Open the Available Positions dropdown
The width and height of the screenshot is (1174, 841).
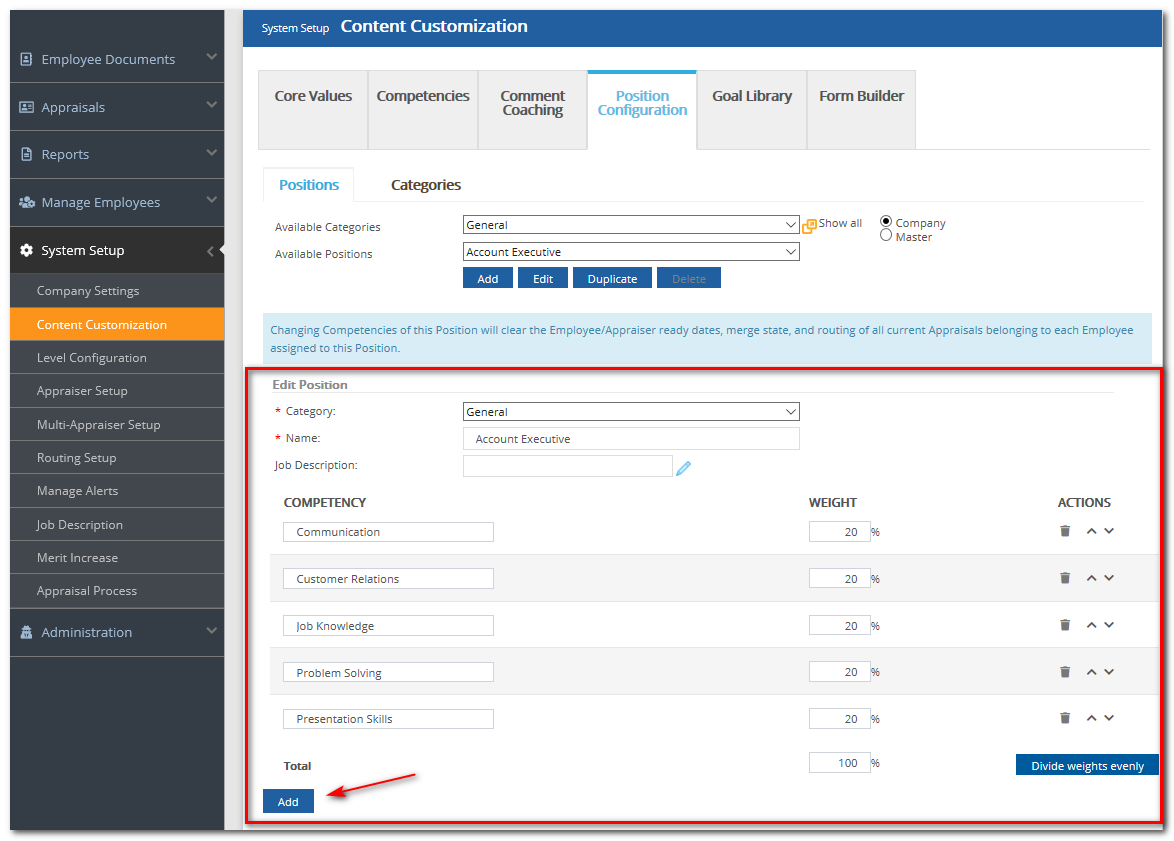tap(631, 252)
